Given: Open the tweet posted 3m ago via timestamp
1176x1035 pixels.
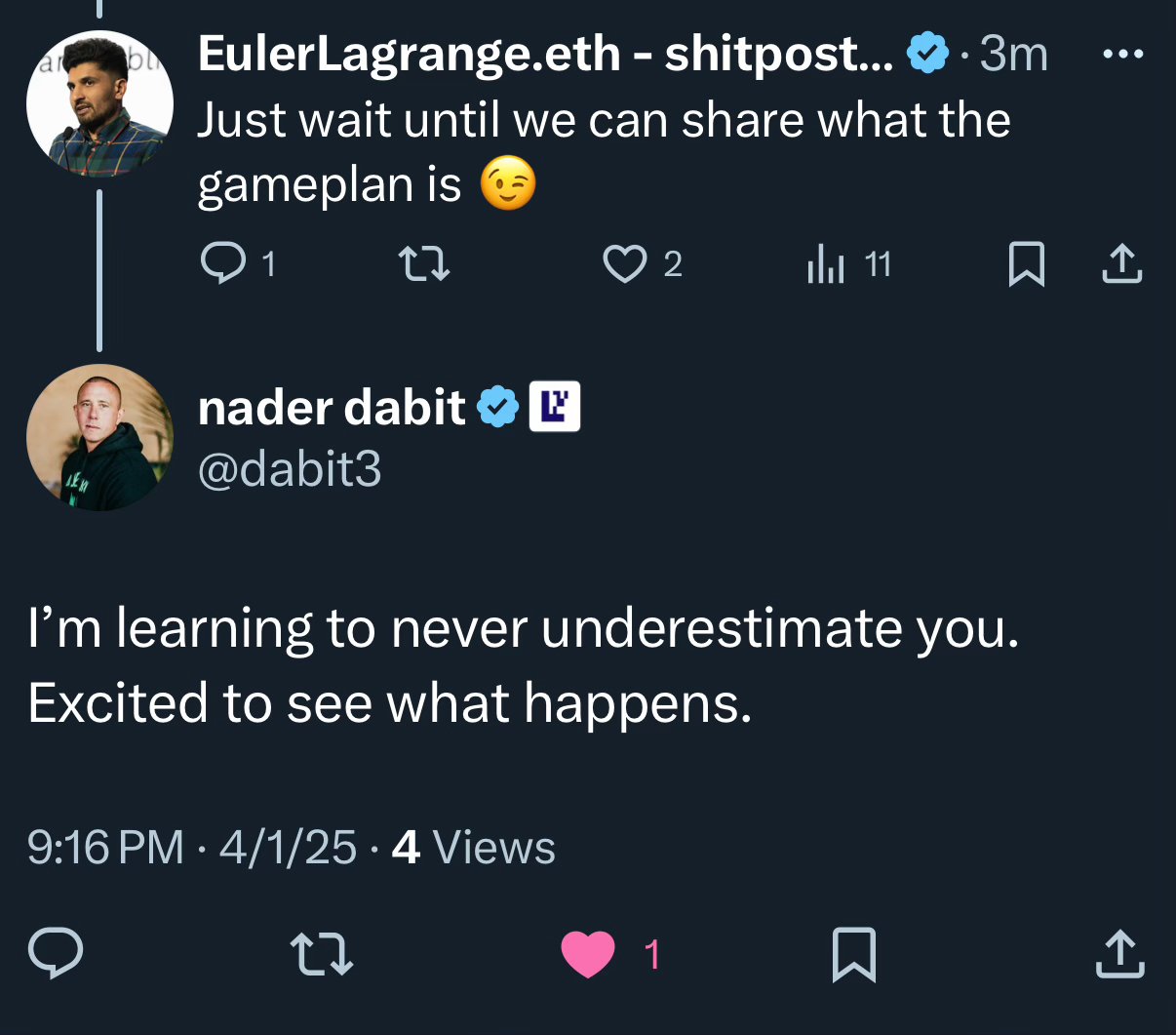Looking at the screenshot, I should tap(1011, 54).
